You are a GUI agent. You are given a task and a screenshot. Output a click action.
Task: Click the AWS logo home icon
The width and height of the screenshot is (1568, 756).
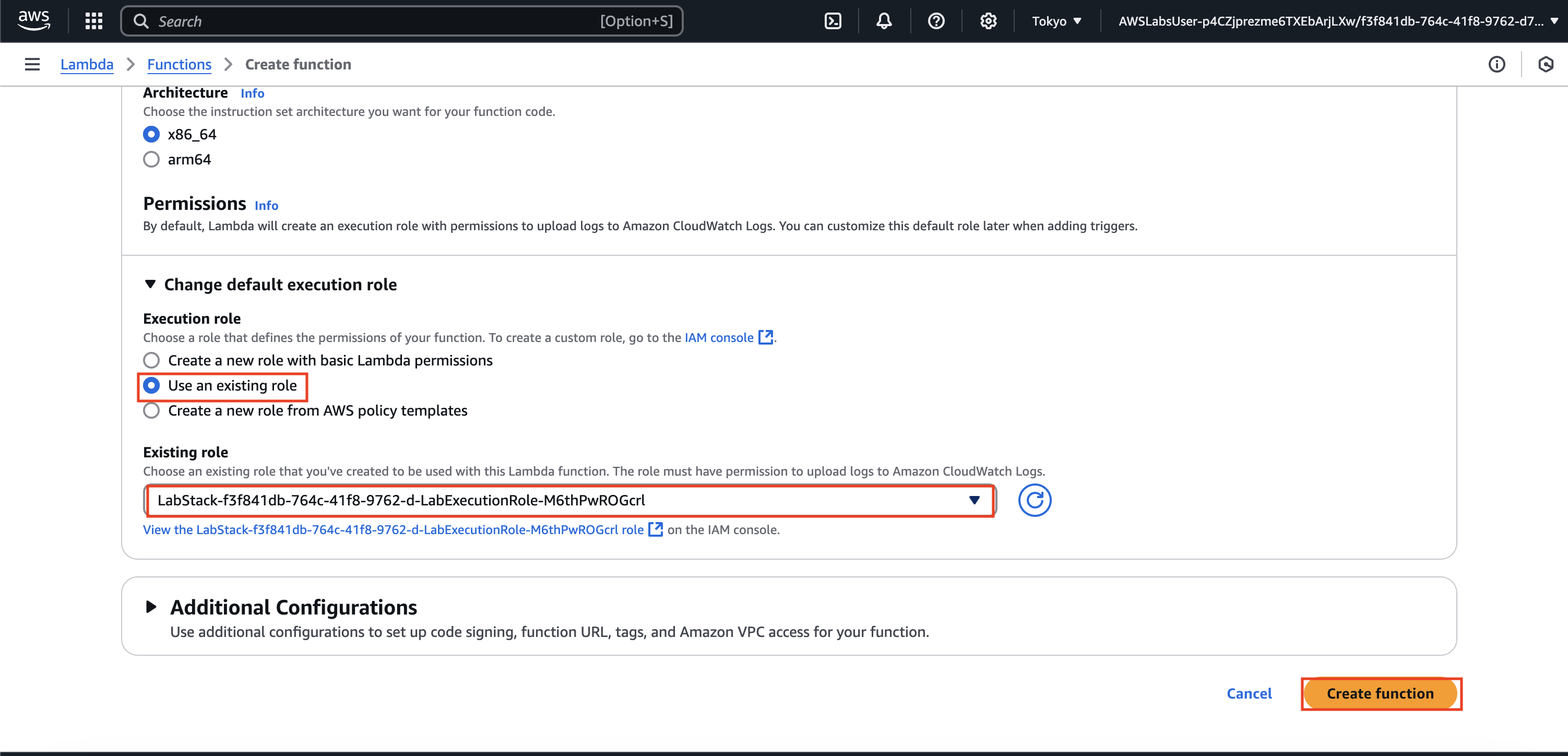point(33,20)
